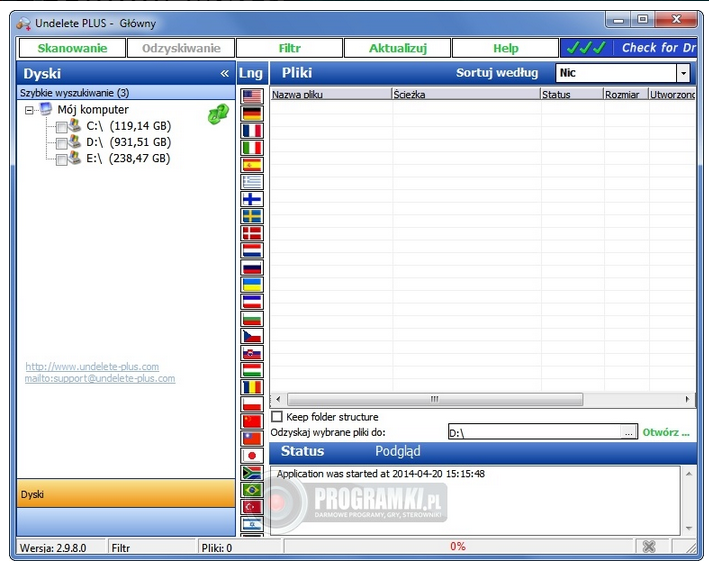Screen dimensions: 709x565
Task: Open the undelete-plus.com website link
Action: 92,367
